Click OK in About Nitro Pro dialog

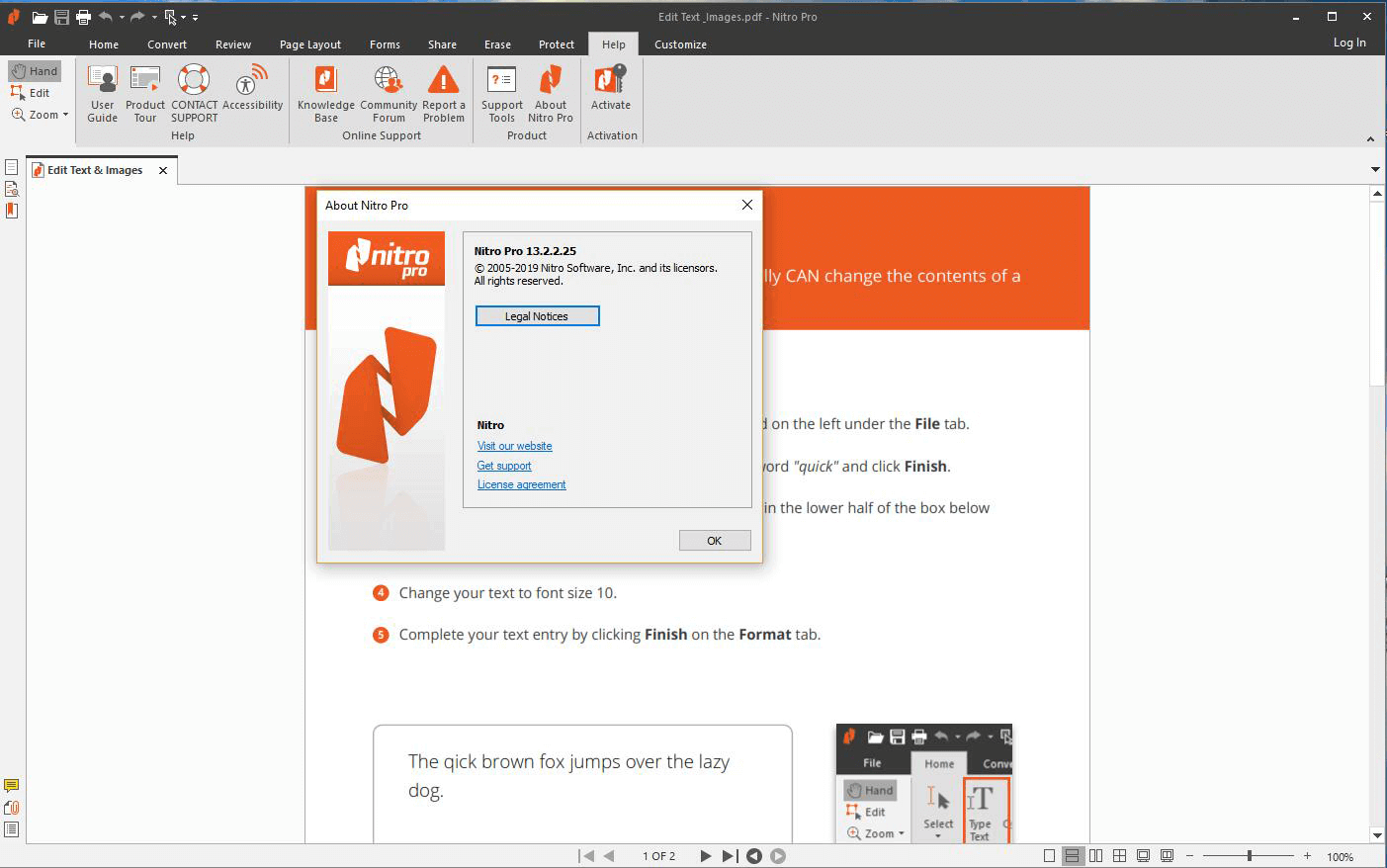pyautogui.click(x=715, y=541)
